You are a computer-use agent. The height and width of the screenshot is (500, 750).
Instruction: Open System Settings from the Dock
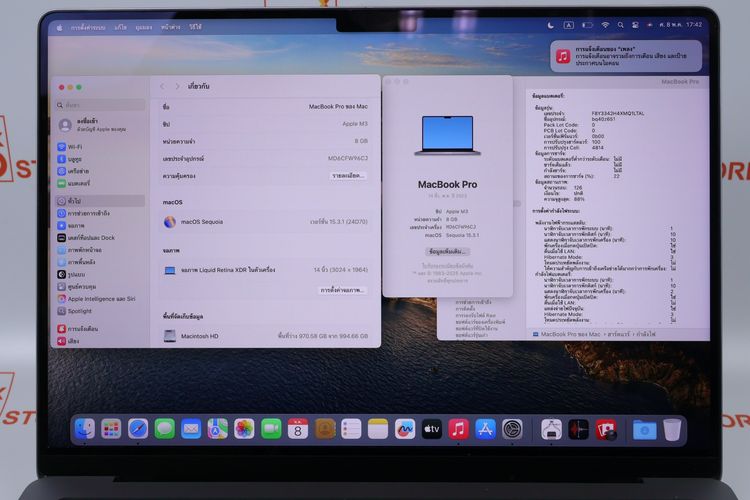click(x=512, y=429)
